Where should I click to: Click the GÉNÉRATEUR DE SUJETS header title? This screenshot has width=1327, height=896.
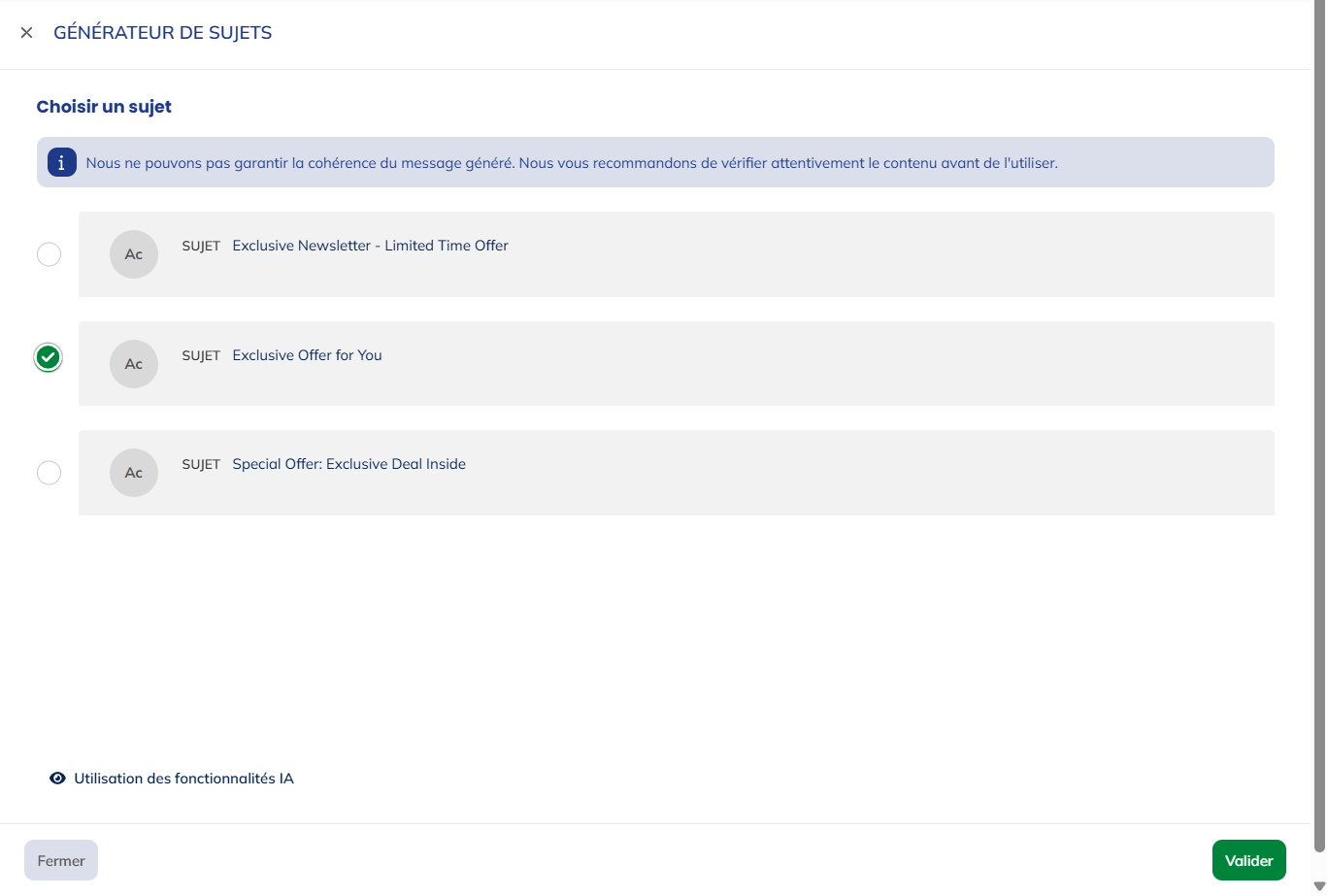162,32
